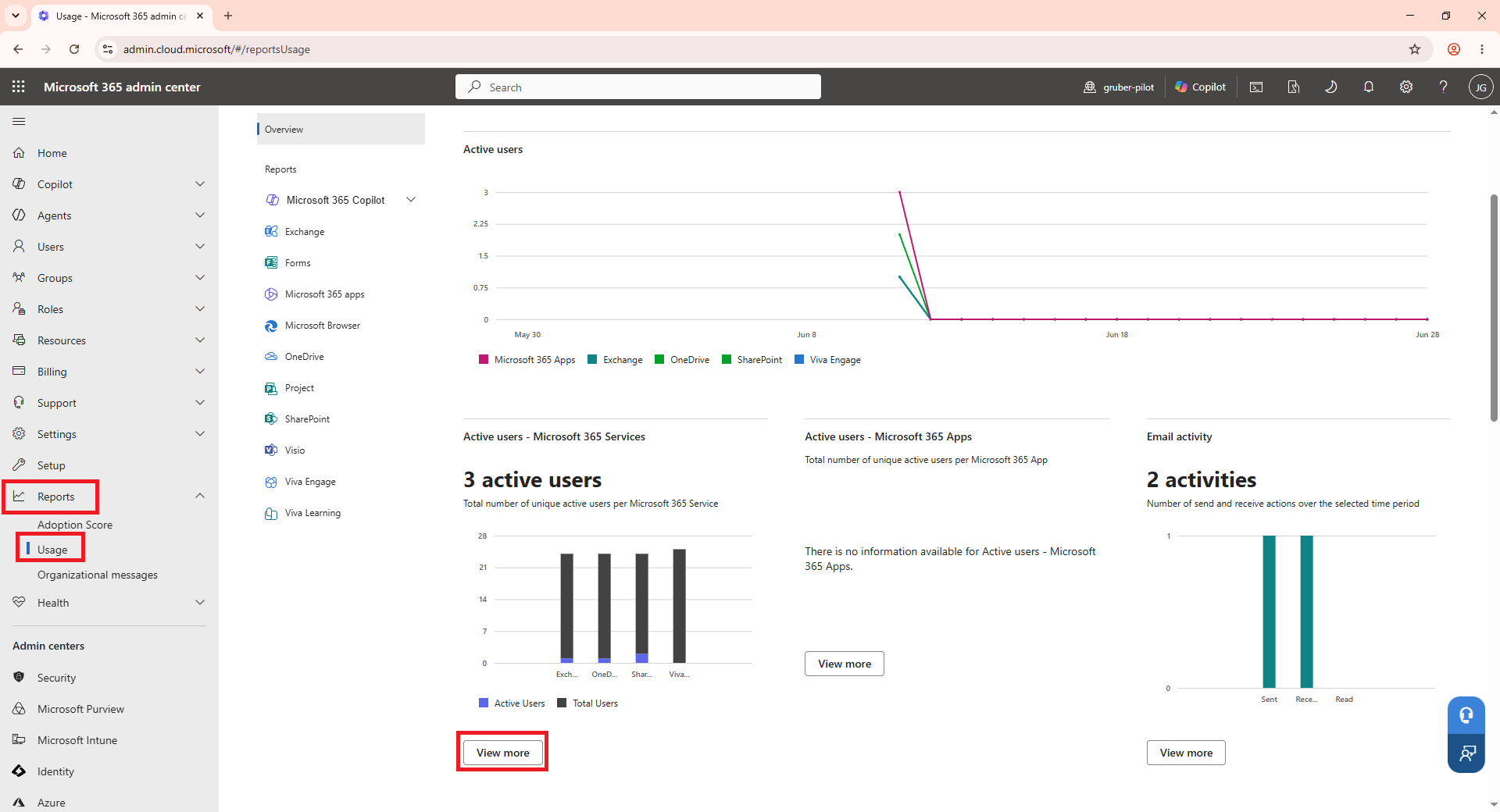Open Cloud Shell icon in header
1500x812 pixels.
pyautogui.click(x=1256, y=87)
